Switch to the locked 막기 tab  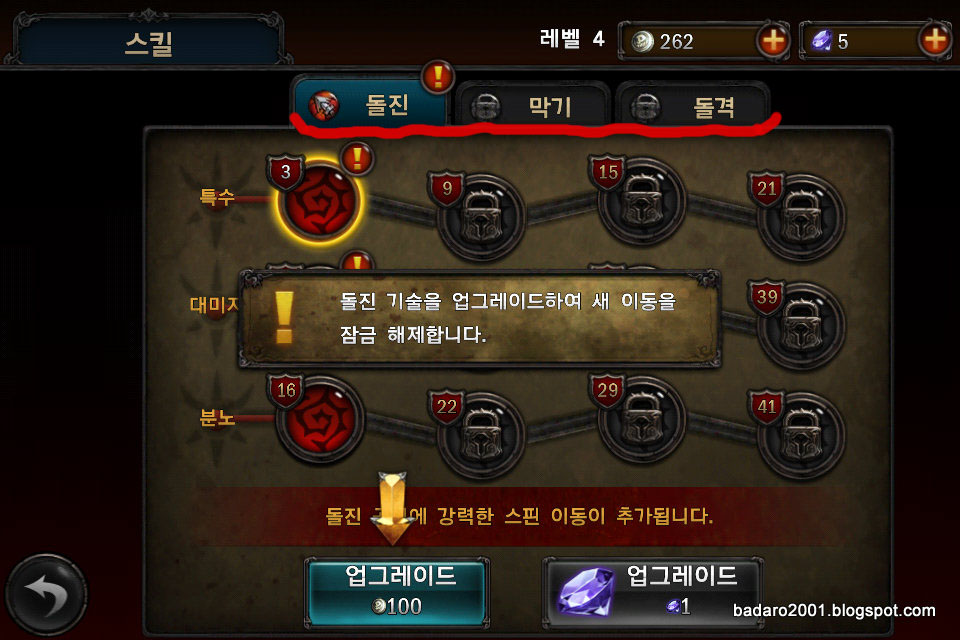coord(531,107)
